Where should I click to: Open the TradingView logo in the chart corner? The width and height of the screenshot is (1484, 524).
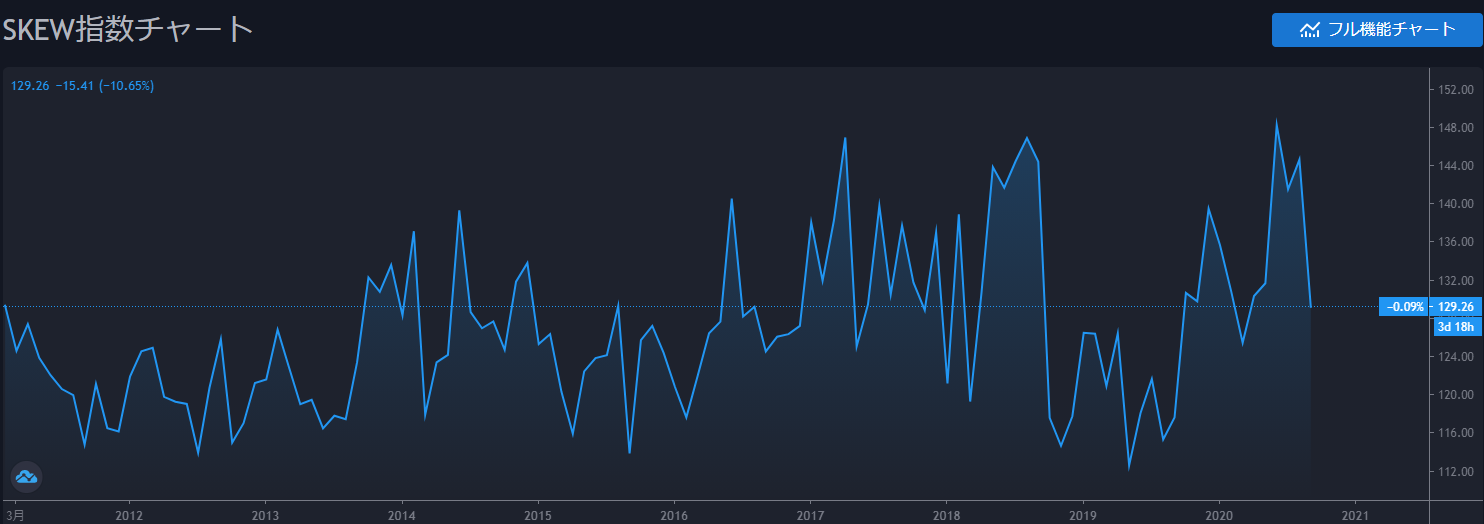(x=26, y=477)
